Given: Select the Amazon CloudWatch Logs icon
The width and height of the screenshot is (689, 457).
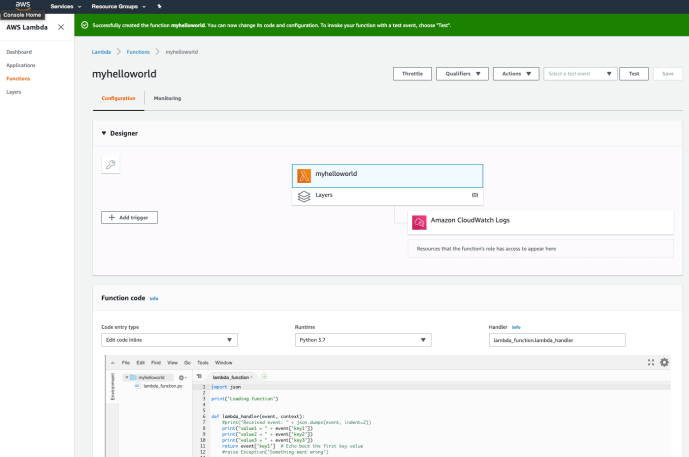Looking at the screenshot, I should 419,222.
